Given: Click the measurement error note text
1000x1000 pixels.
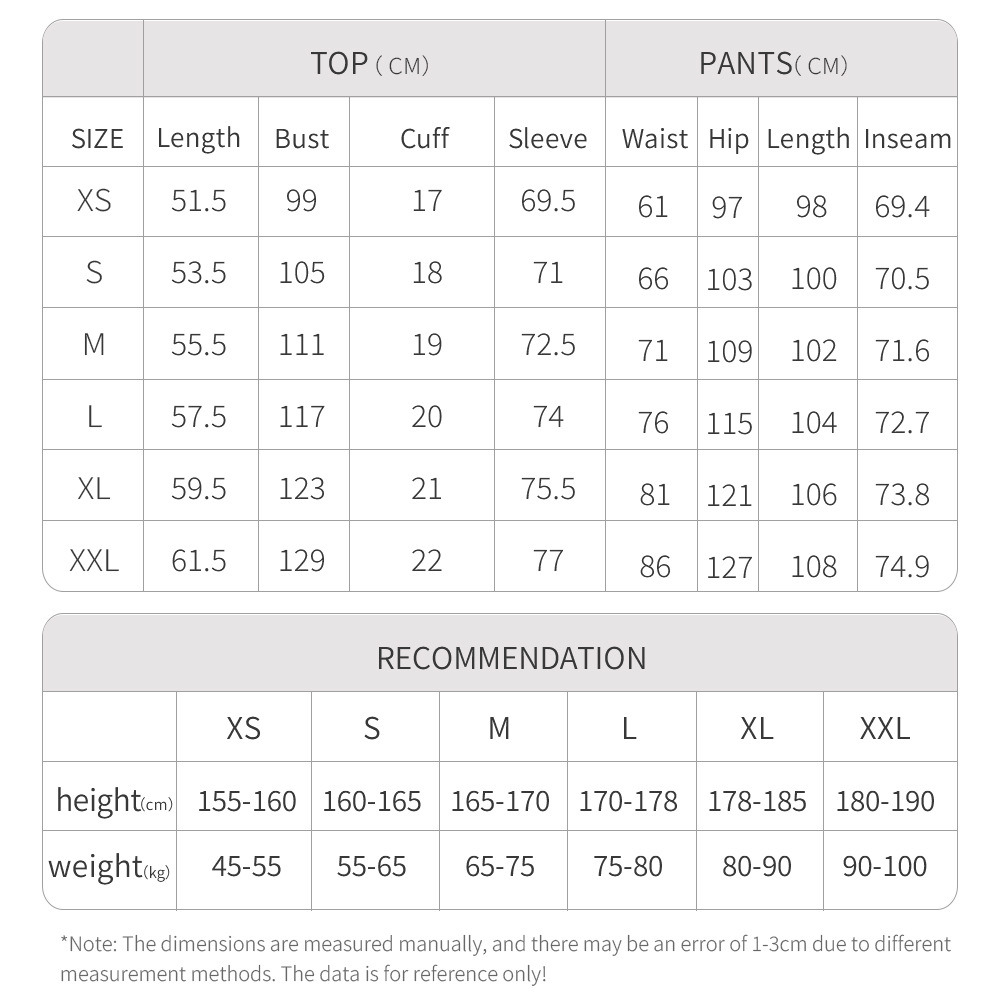Looking at the screenshot, I should point(505,958).
